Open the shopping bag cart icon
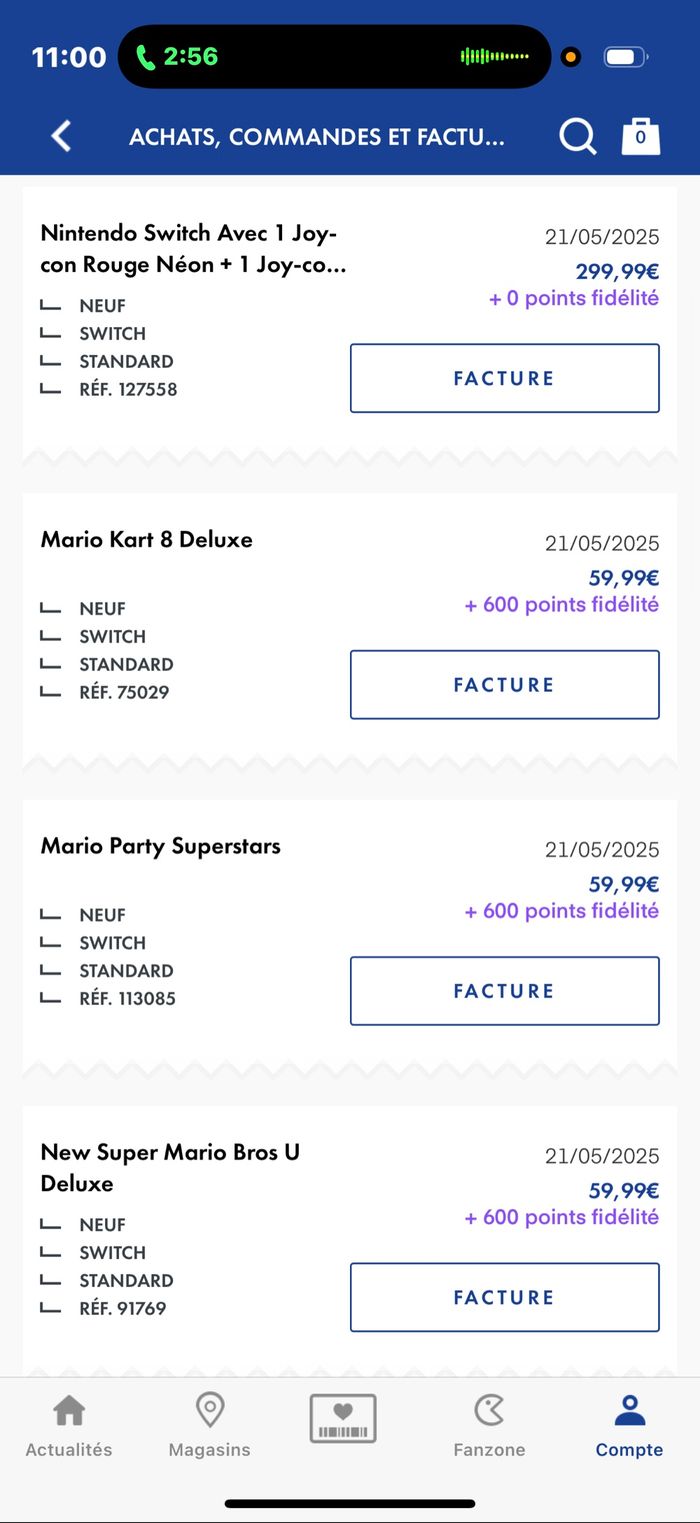This screenshot has width=700, height=1523. (640, 136)
